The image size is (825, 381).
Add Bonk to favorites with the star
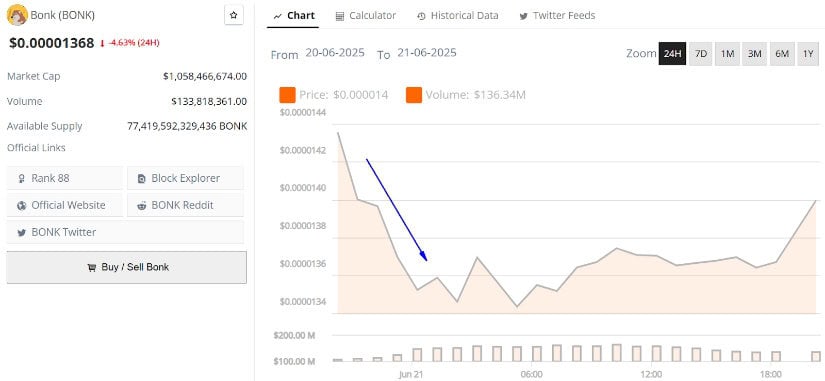point(234,15)
